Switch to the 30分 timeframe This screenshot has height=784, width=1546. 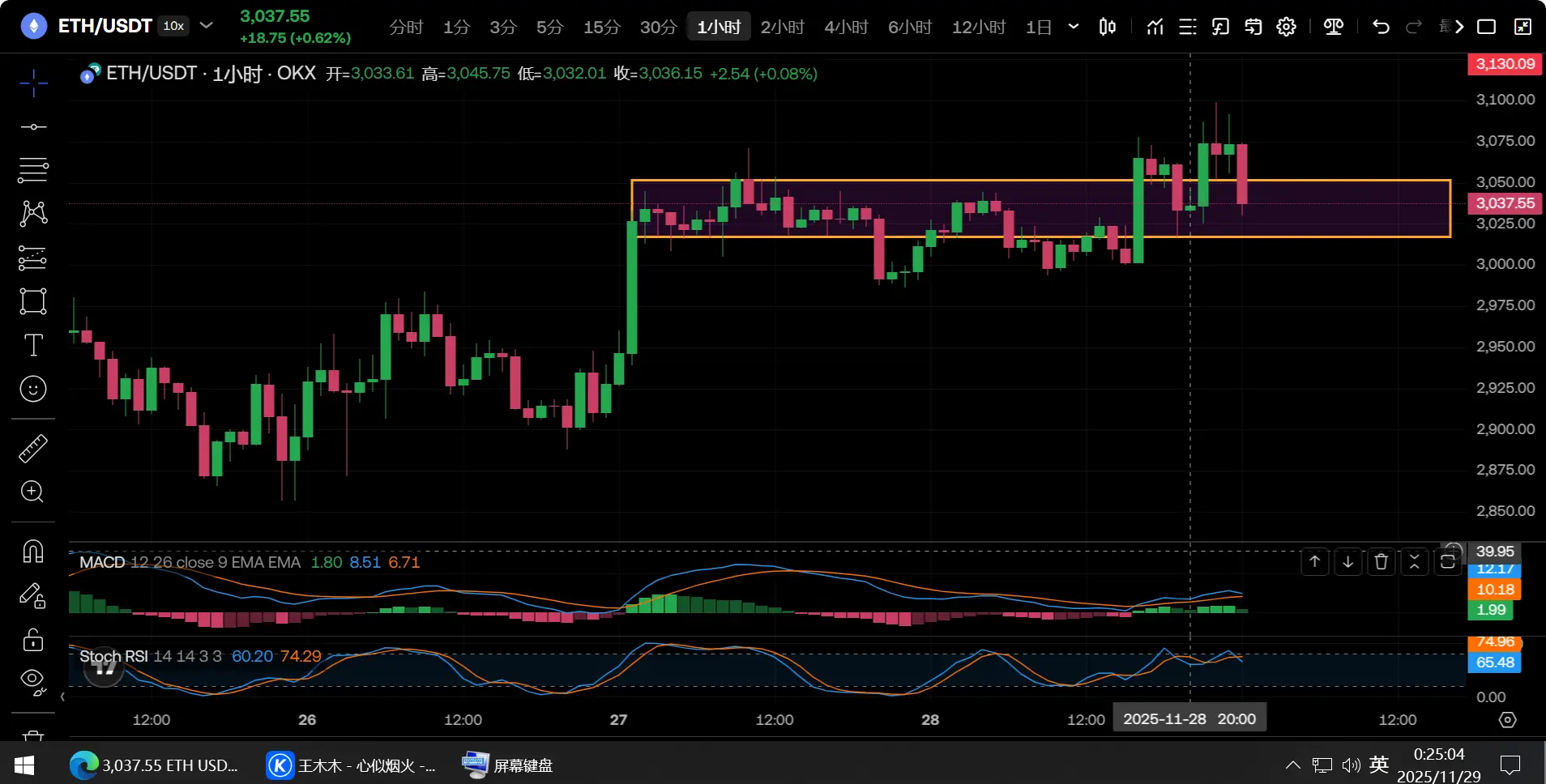pos(659,28)
